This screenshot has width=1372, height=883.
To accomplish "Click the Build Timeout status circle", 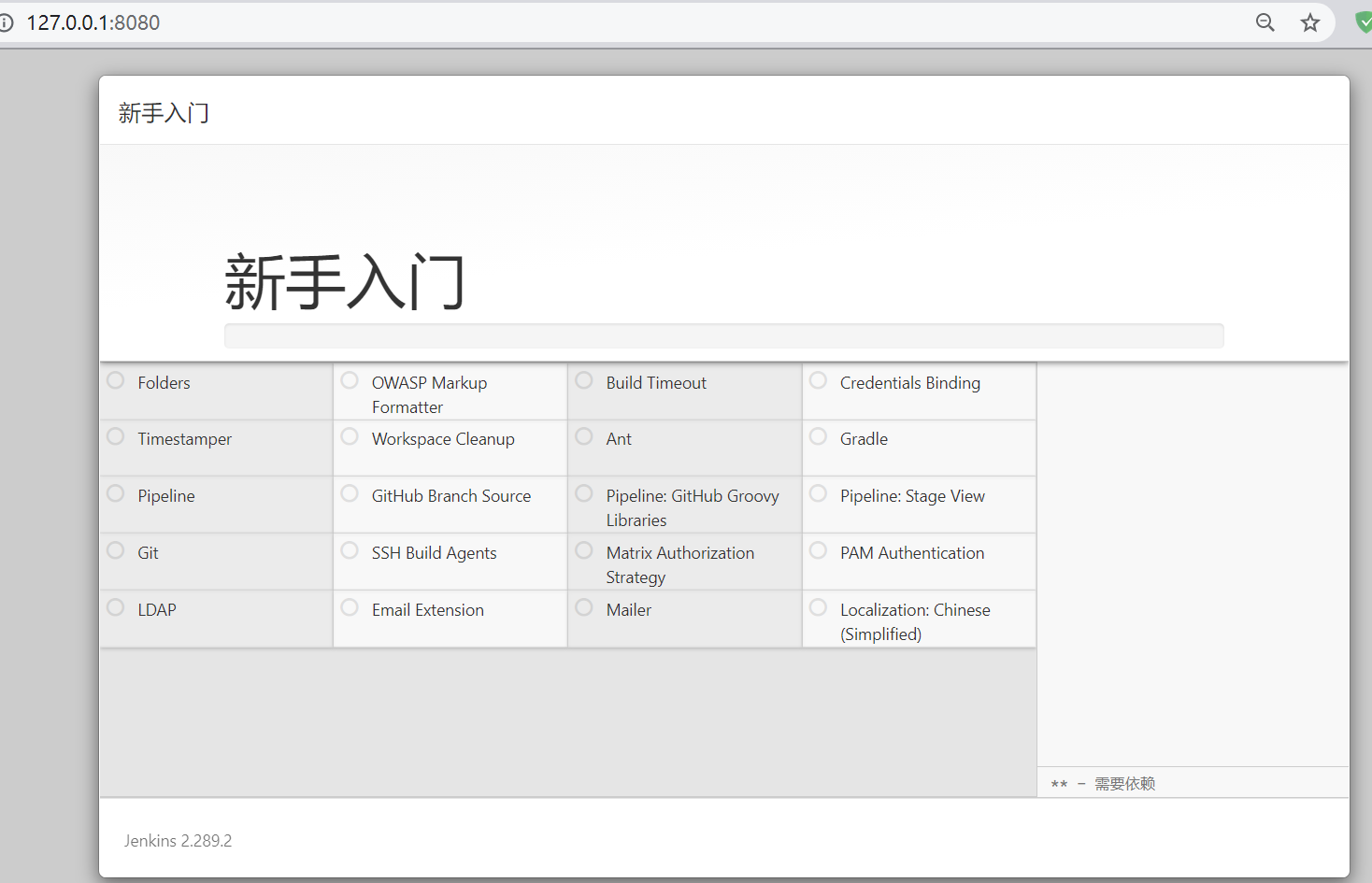I will 584,380.
